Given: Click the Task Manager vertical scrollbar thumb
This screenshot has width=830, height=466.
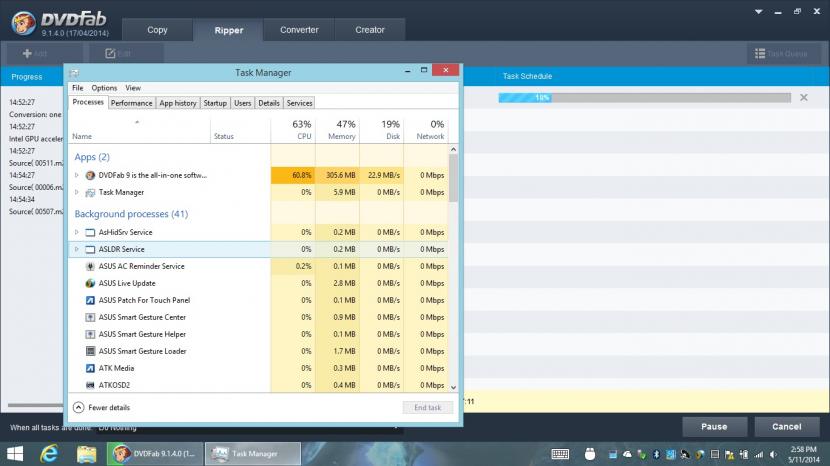Looking at the screenshot, I should pos(453,178).
